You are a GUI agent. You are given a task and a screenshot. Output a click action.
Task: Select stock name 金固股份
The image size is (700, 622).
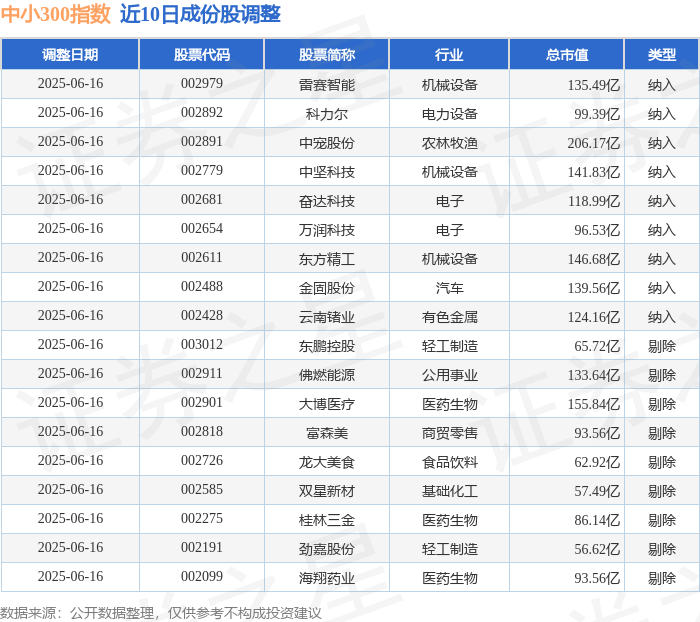pos(327,288)
